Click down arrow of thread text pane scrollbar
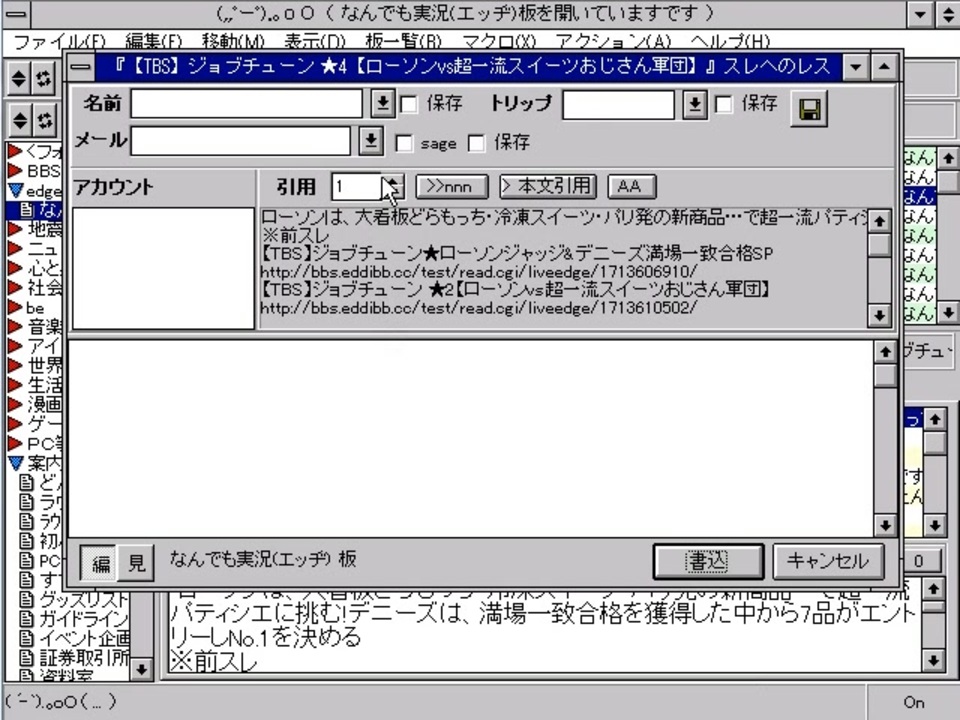Viewport: 960px width, 720px height. [933, 660]
